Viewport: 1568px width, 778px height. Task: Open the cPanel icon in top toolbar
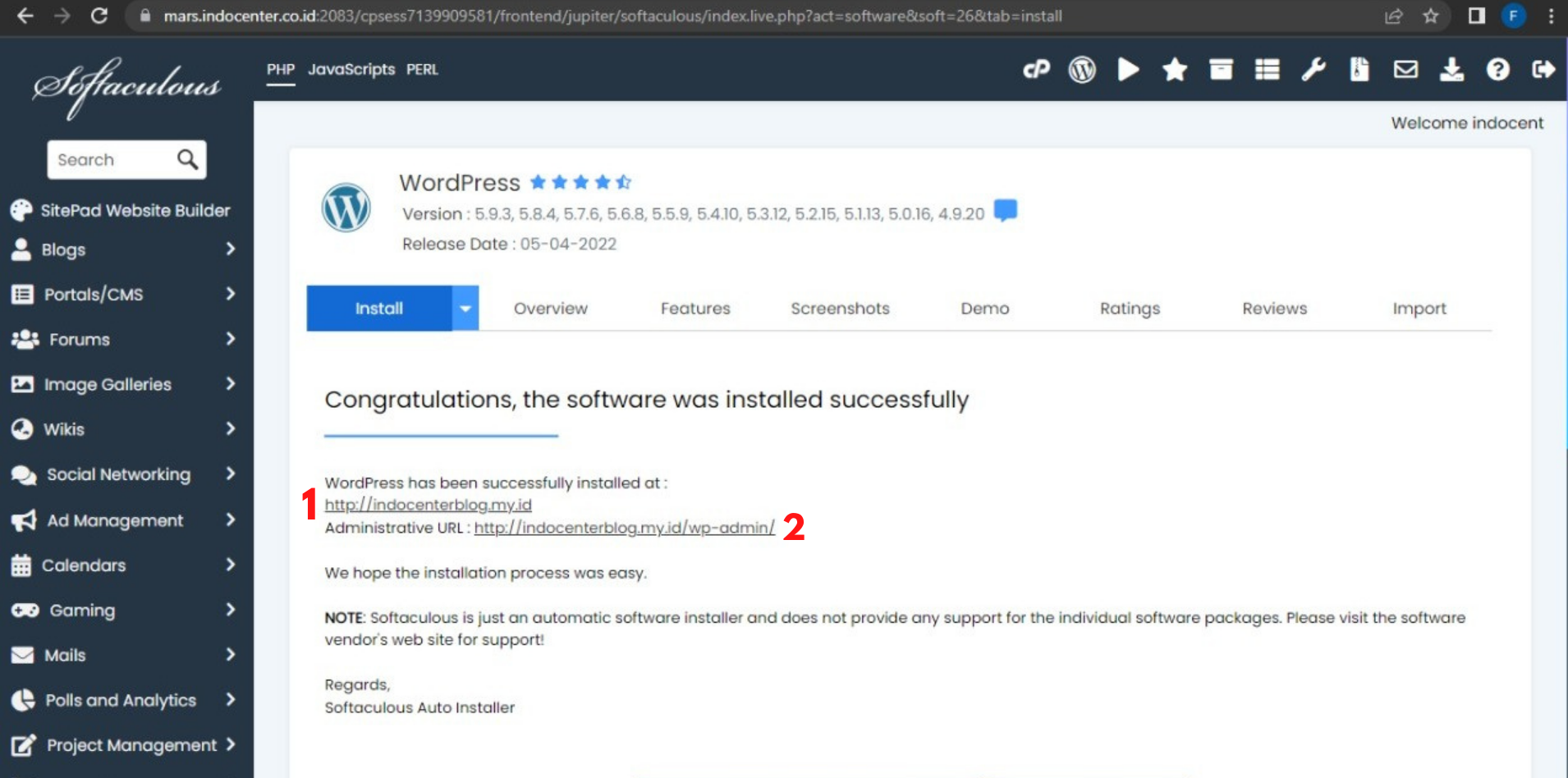tap(1036, 70)
